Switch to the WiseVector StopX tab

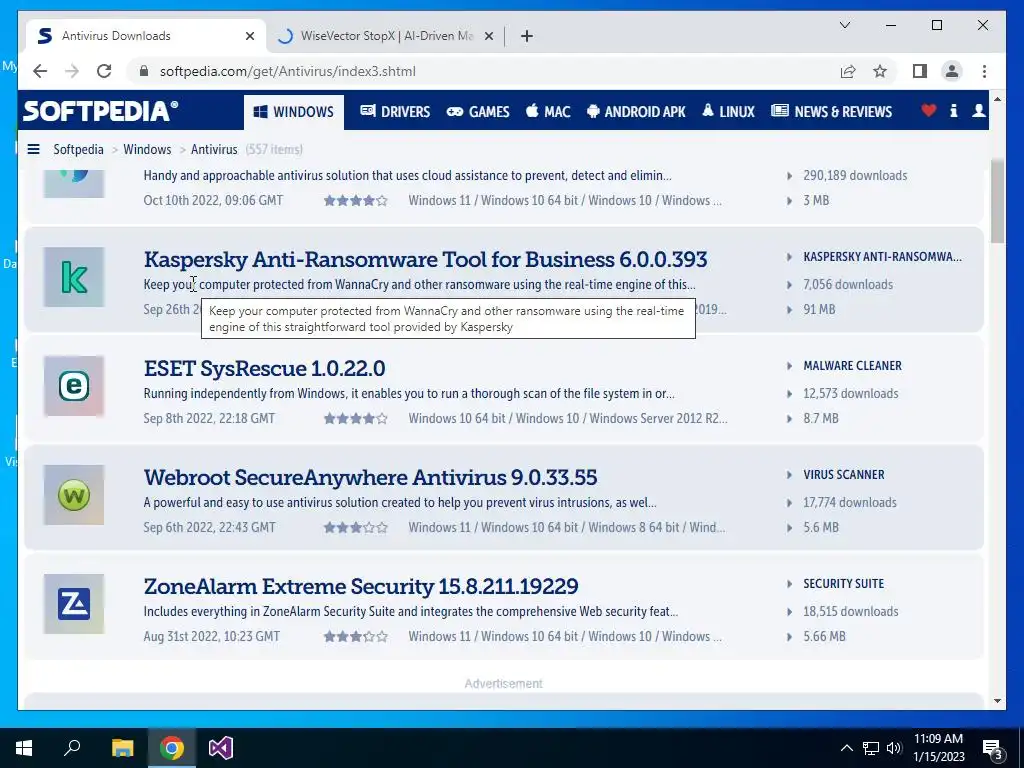tap(385, 36)
